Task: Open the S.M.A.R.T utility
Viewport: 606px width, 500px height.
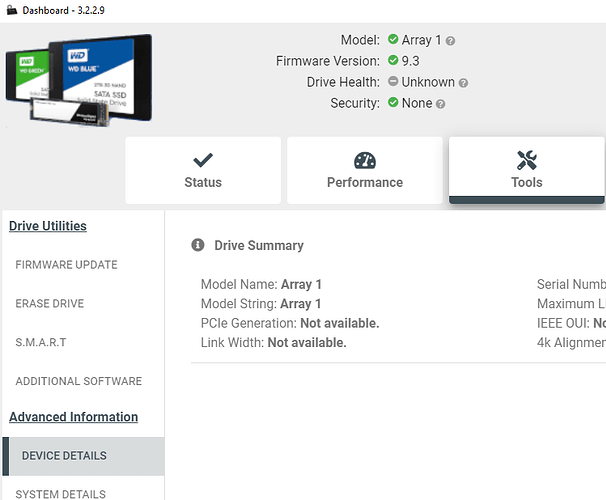Action: (x=42, y=343)
